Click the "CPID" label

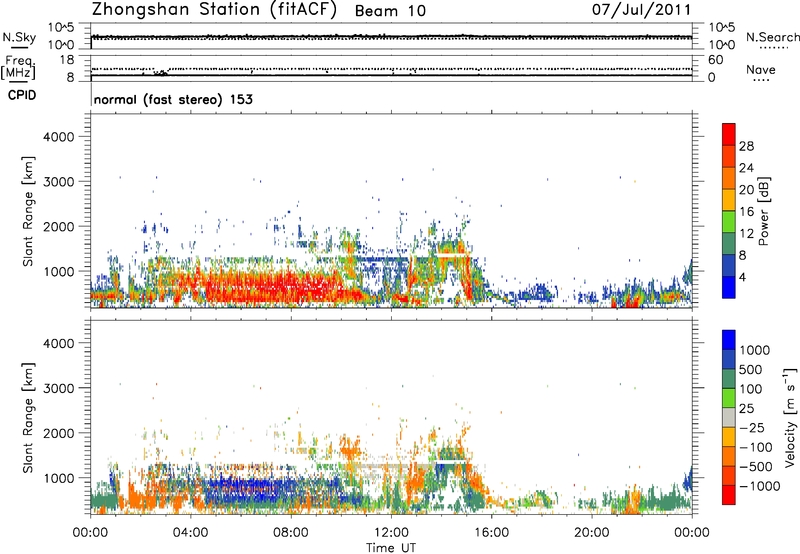22,95
